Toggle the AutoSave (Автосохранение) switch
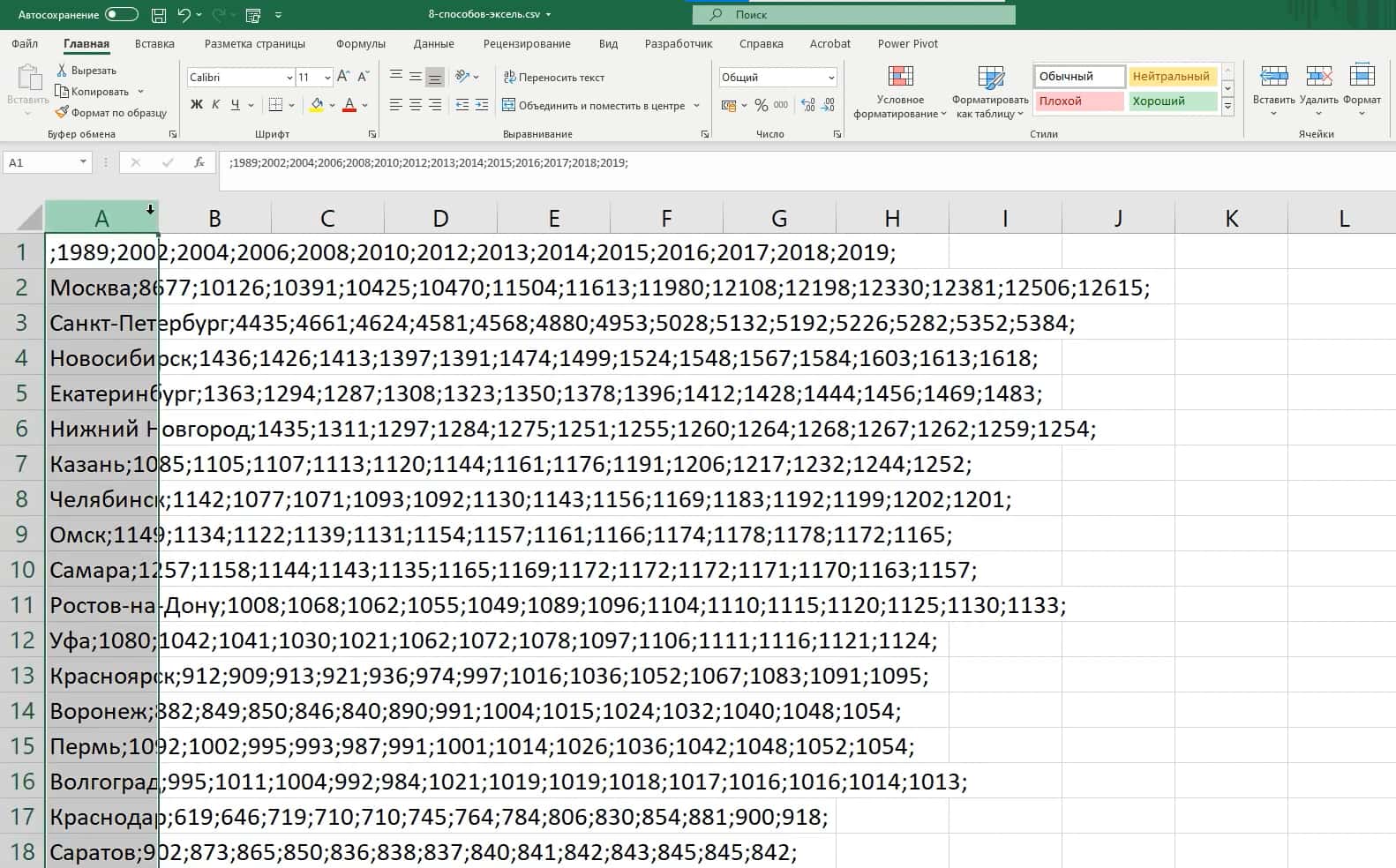The width and height of the screenshot is (1396, 868). point(121,15)
